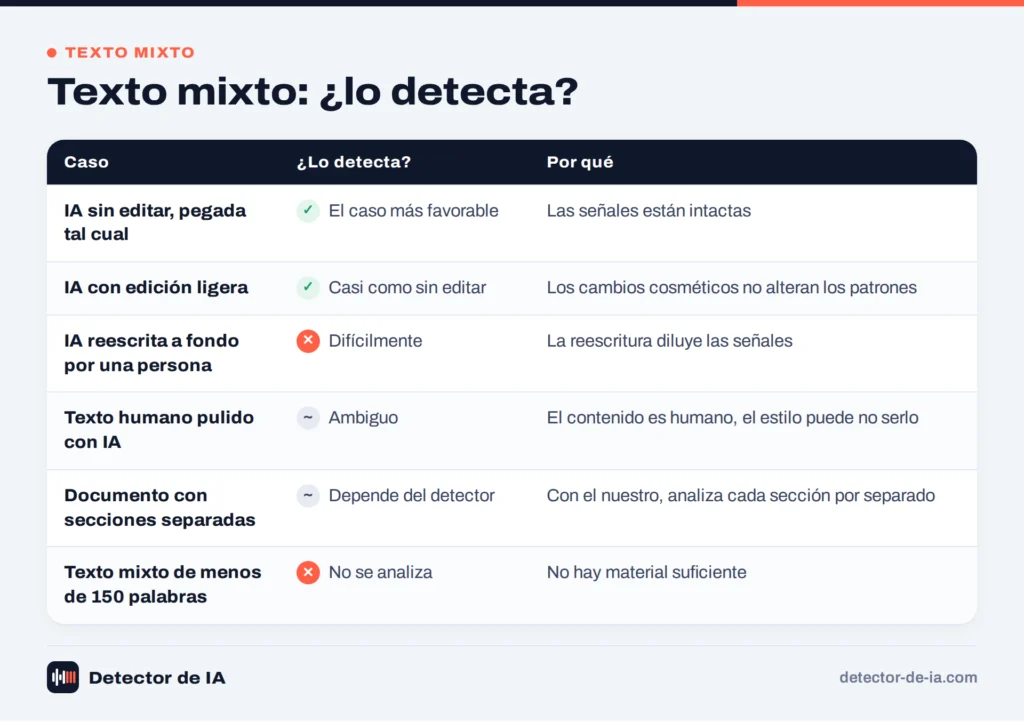Select the 'TEXTO MIXTO' orange label

[130, 53]
